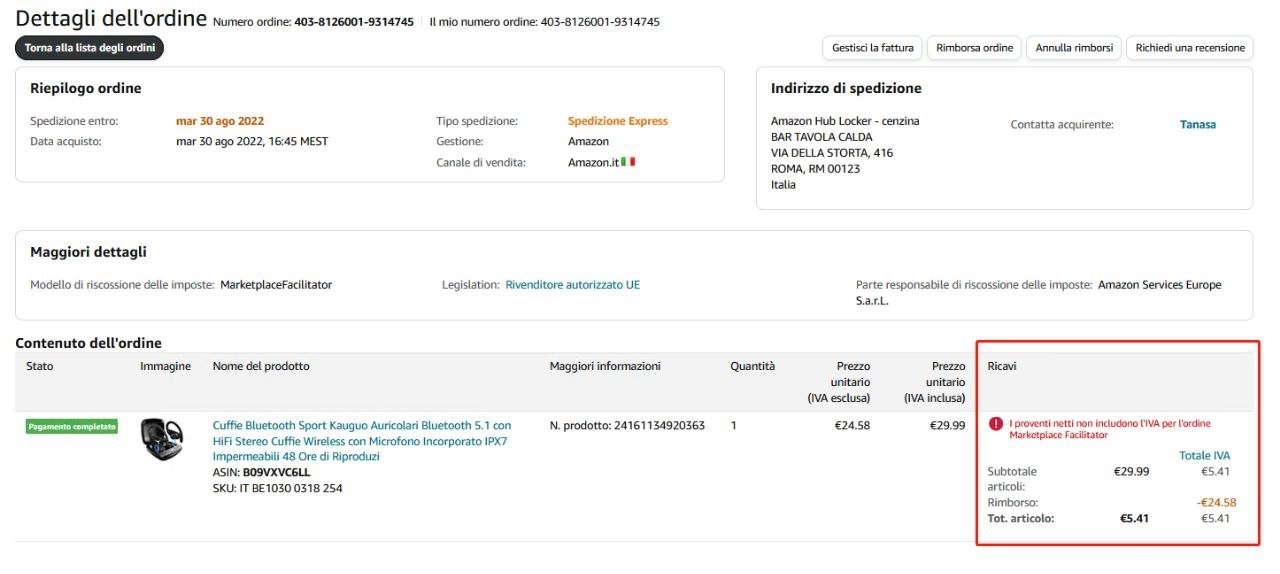Click the Italian flag next to Amazon.it
The image size is (1280, 574).
click(628, 162)
